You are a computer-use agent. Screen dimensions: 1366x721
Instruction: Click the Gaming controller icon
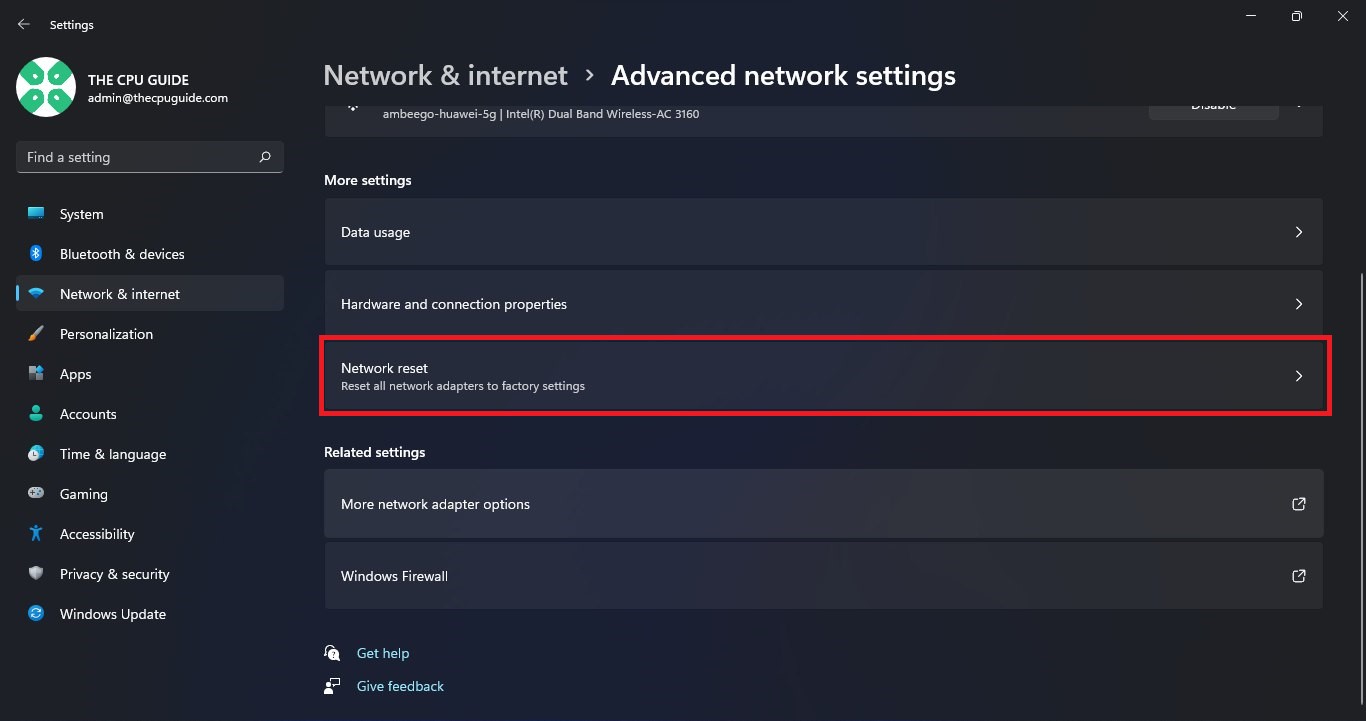[36, 494]
